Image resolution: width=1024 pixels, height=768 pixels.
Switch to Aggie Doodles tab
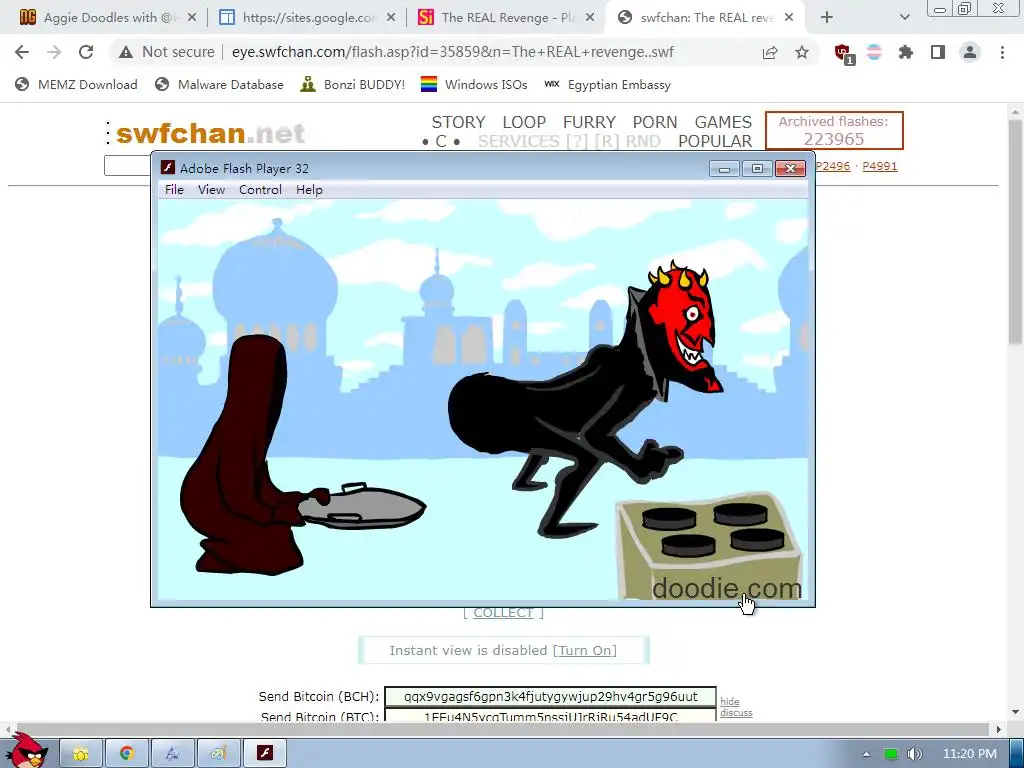click(x=106, y=18)
